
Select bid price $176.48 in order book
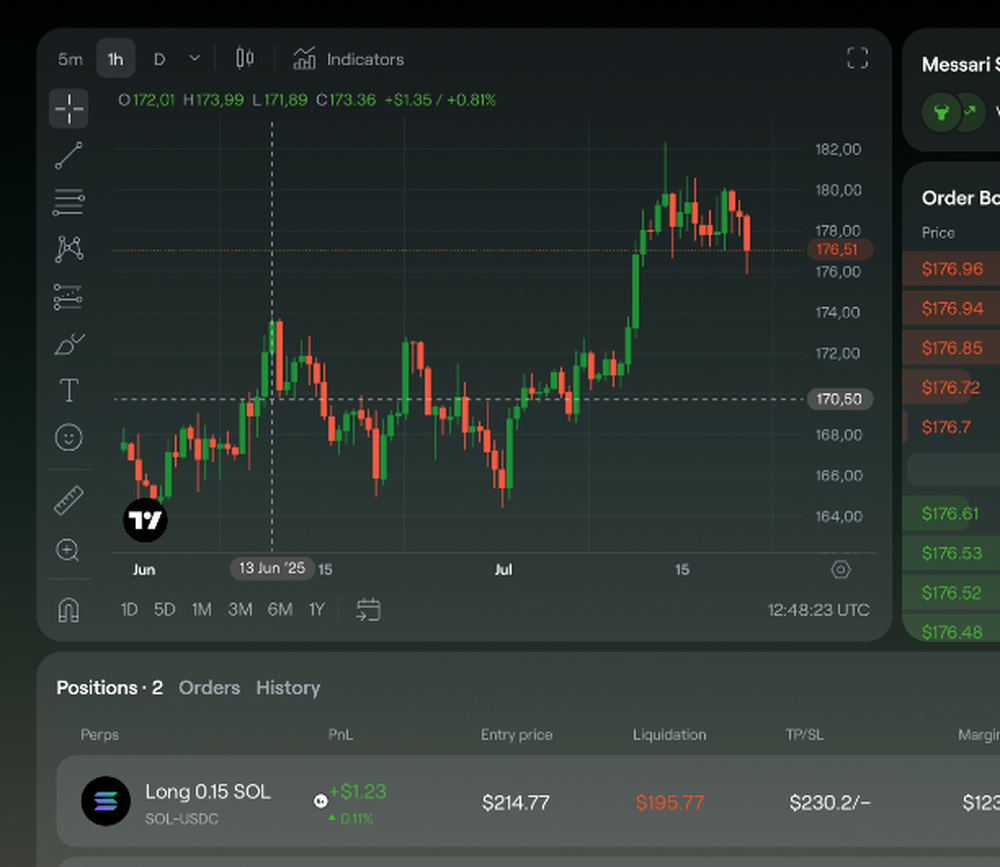click(x=952, y=631)
